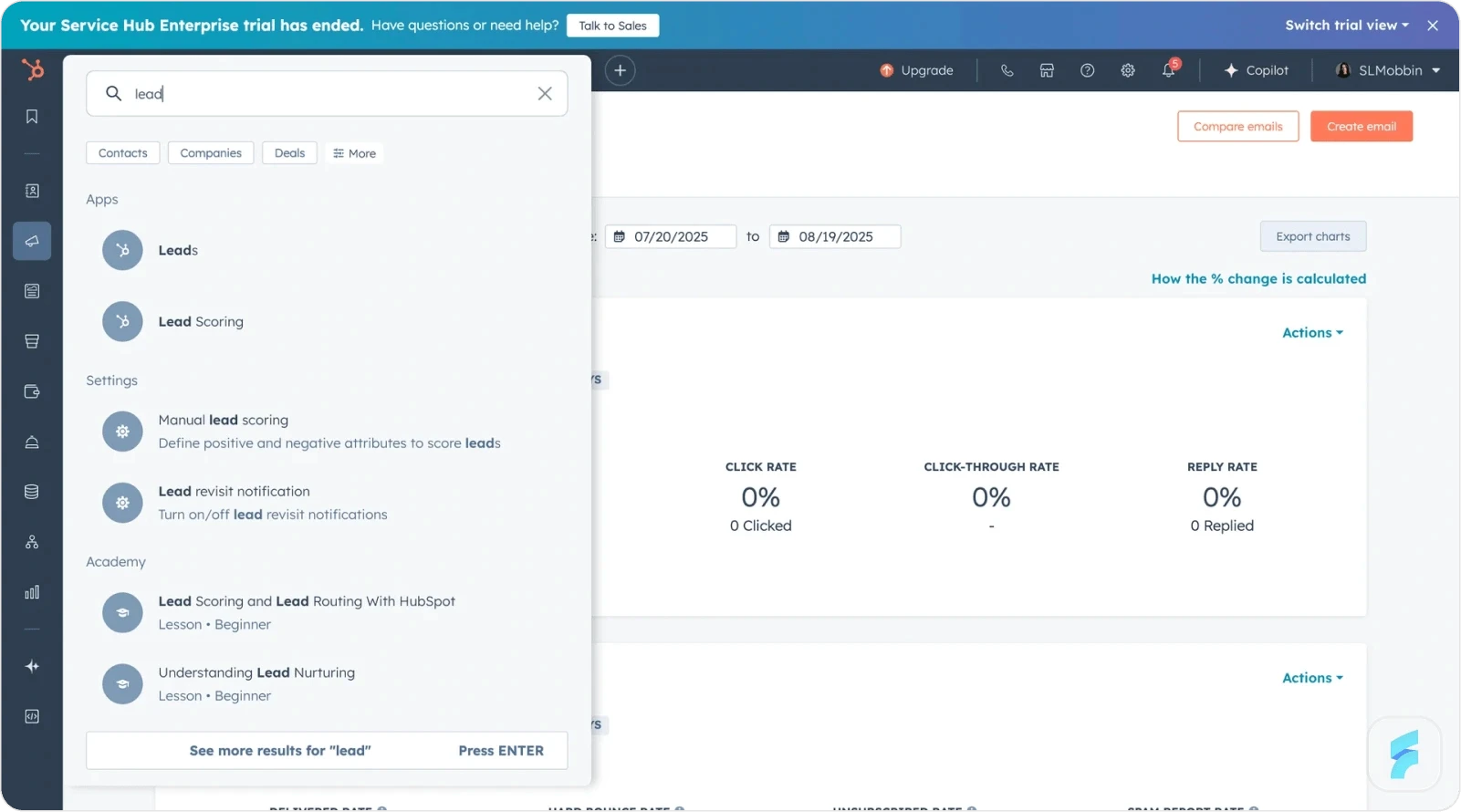Open Lead Scoring and Lead Routing lesson
Image resolution: width=1461 pixels, height=812 pixels.
pos(327,613)
